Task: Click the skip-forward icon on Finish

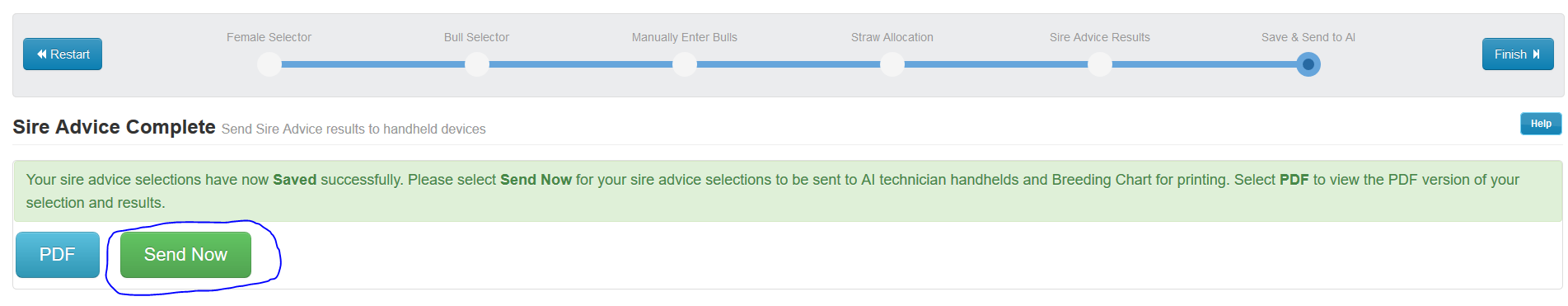Action: pyautogui.click(x=1536, y=54)
